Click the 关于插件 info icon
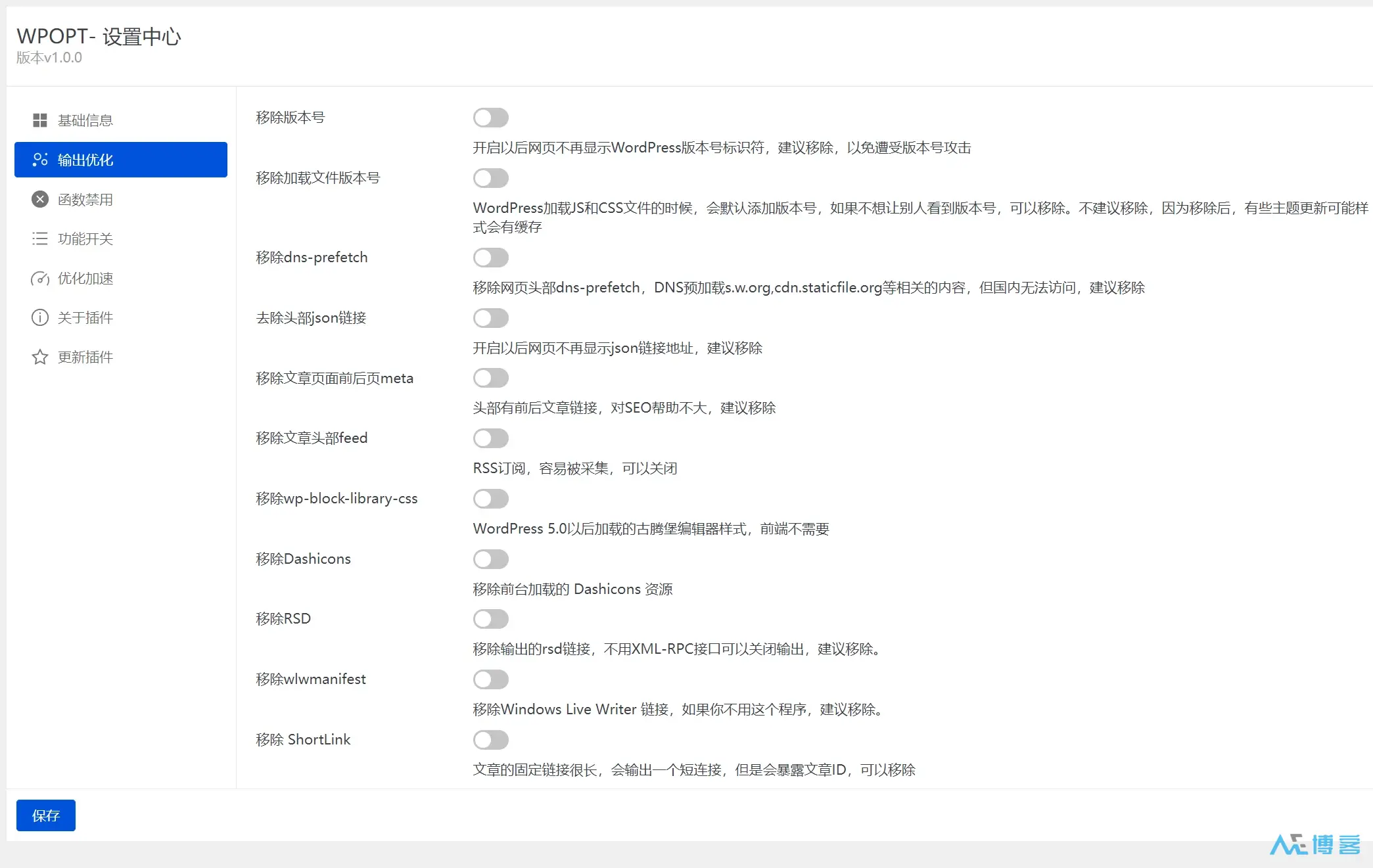 (40, 317)
